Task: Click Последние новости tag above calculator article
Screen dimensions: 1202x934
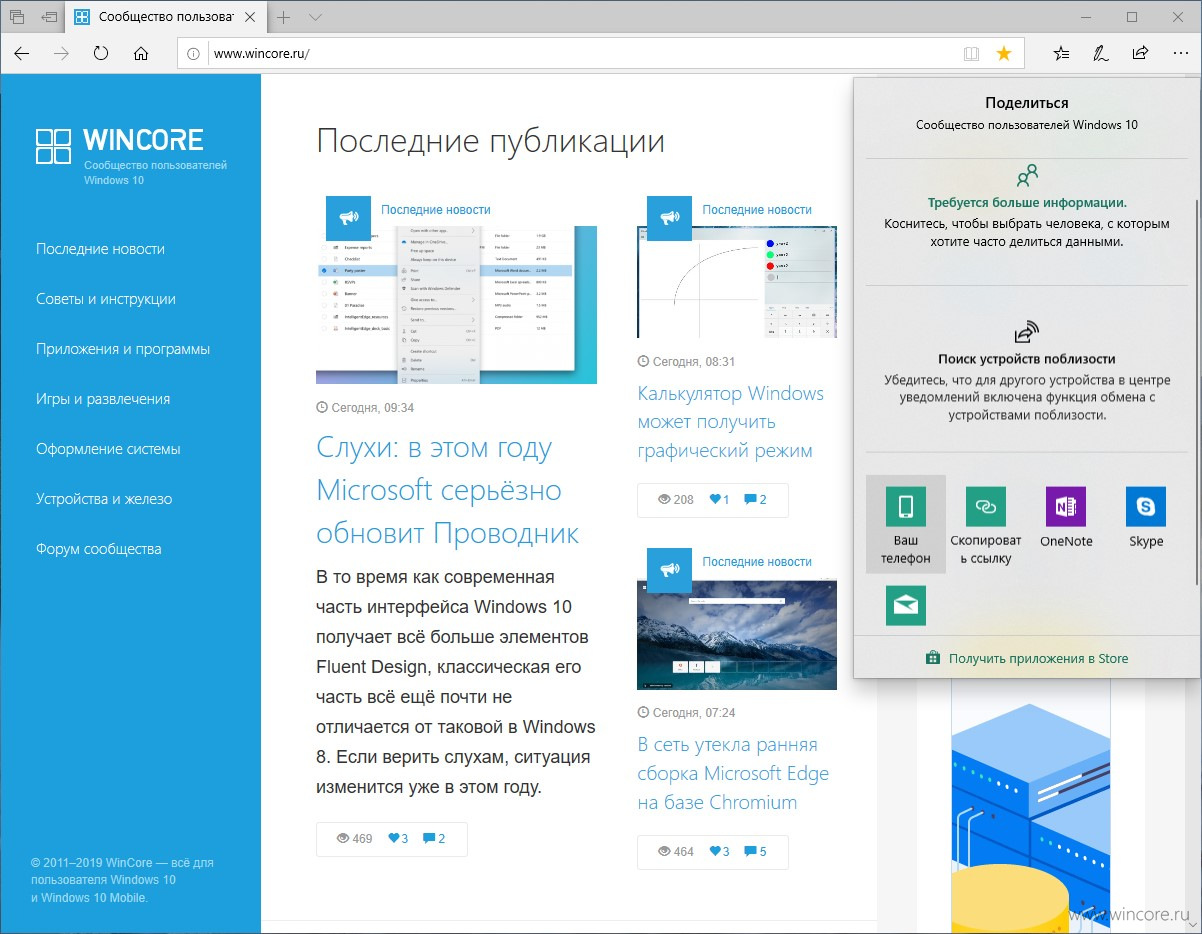Action: [757, 209]
